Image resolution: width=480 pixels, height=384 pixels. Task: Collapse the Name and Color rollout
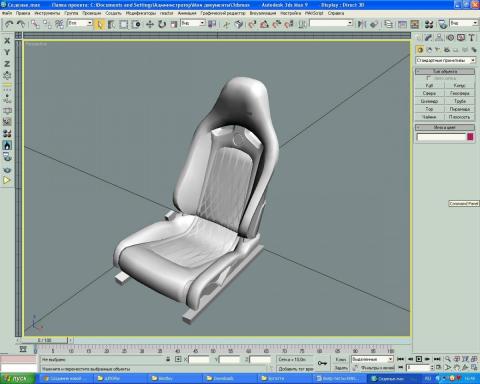point(445,127)
